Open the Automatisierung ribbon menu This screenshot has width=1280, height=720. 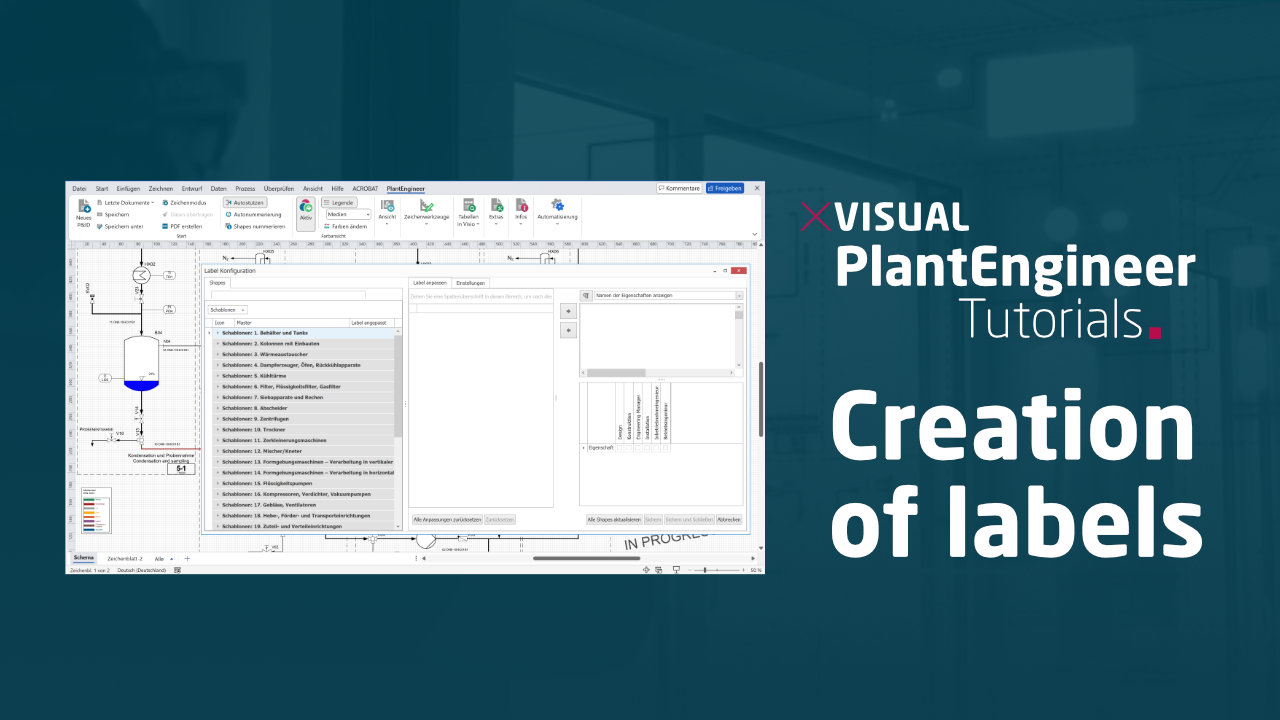point(557,211)
